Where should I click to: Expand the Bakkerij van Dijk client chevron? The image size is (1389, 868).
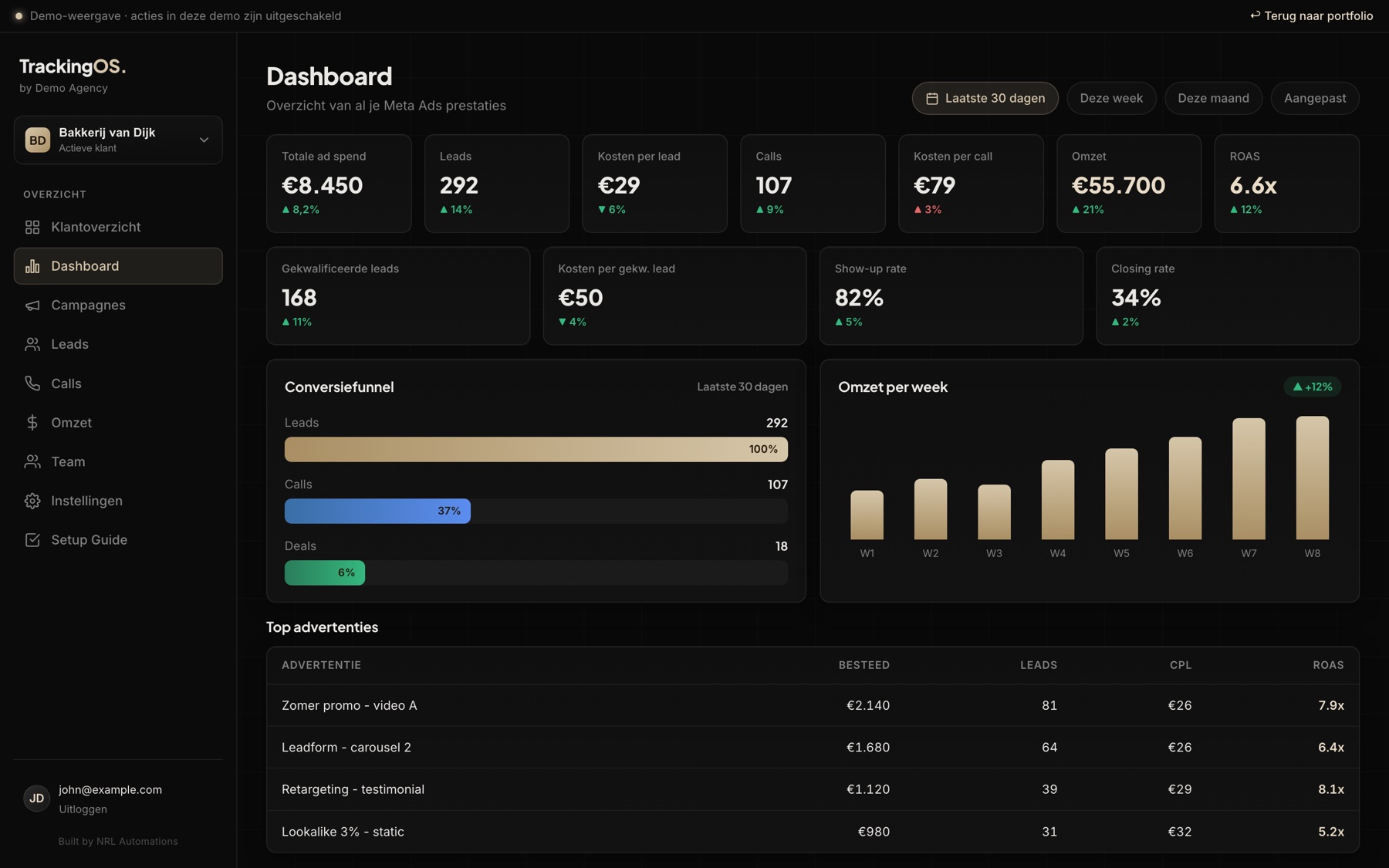(x=204, y=140)
